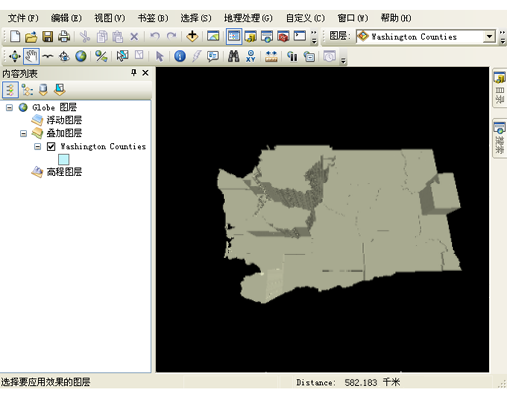Open the 视图(V) menu
The width and height of the screenshot is (507, 396).
point(110,18)
